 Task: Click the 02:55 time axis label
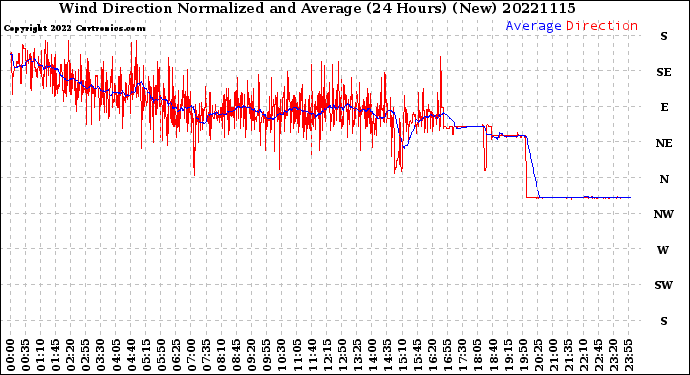pyautogui.click(x=86, y=355)
